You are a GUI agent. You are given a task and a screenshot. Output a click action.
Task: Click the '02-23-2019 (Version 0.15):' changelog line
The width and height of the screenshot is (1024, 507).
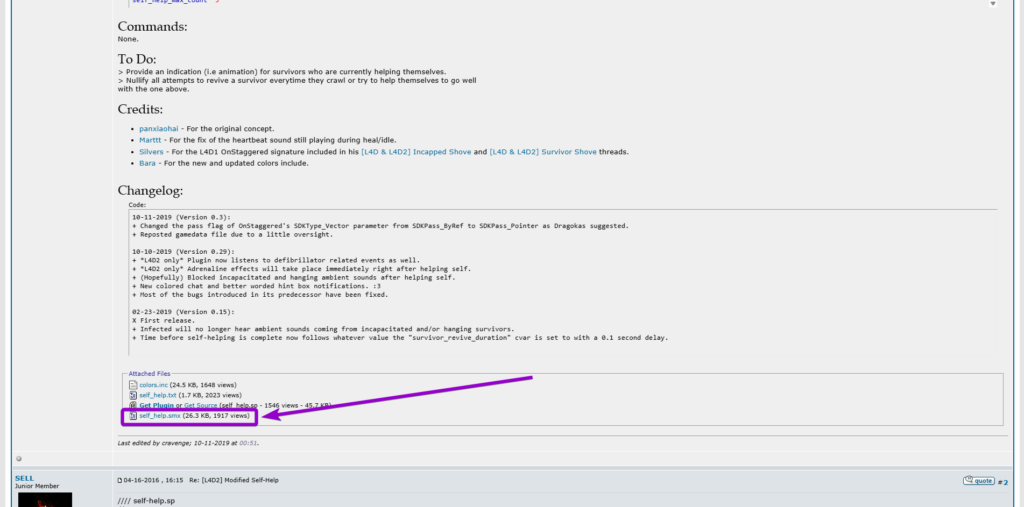184,312
